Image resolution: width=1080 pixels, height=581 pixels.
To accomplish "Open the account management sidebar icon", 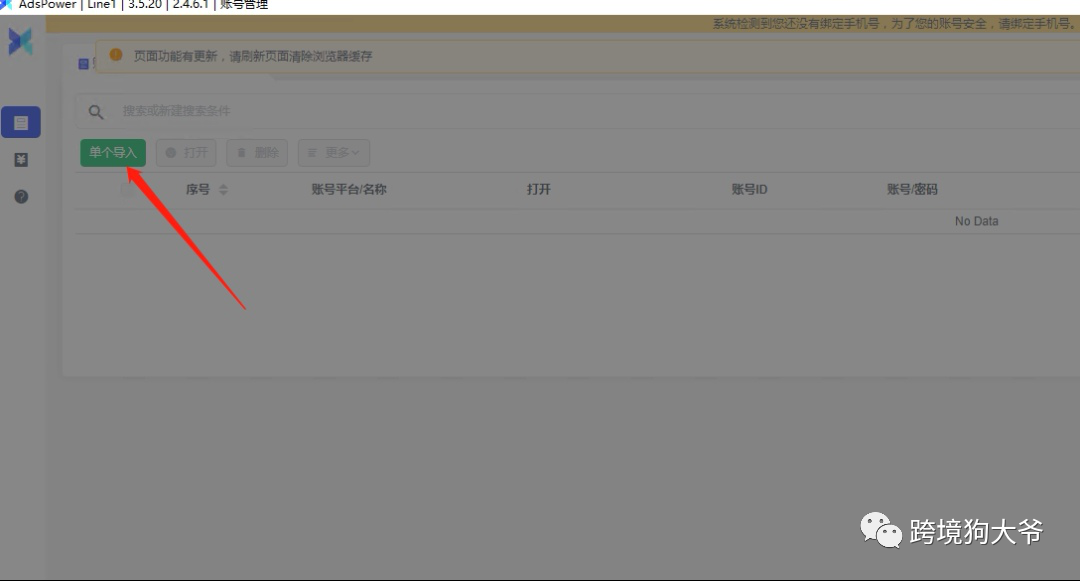I will pyautogui.click(x=20, y=122).
